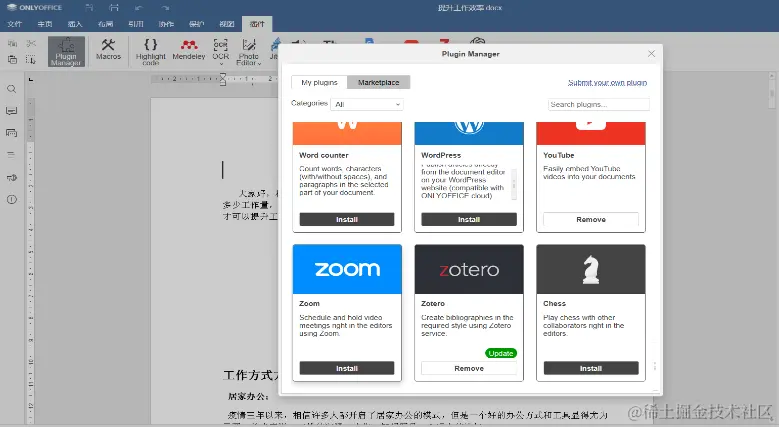The height and width of the screenshot is (427, 779).
Task: Switch to the 主页 (Home) tab
Action: coord(45,24)
